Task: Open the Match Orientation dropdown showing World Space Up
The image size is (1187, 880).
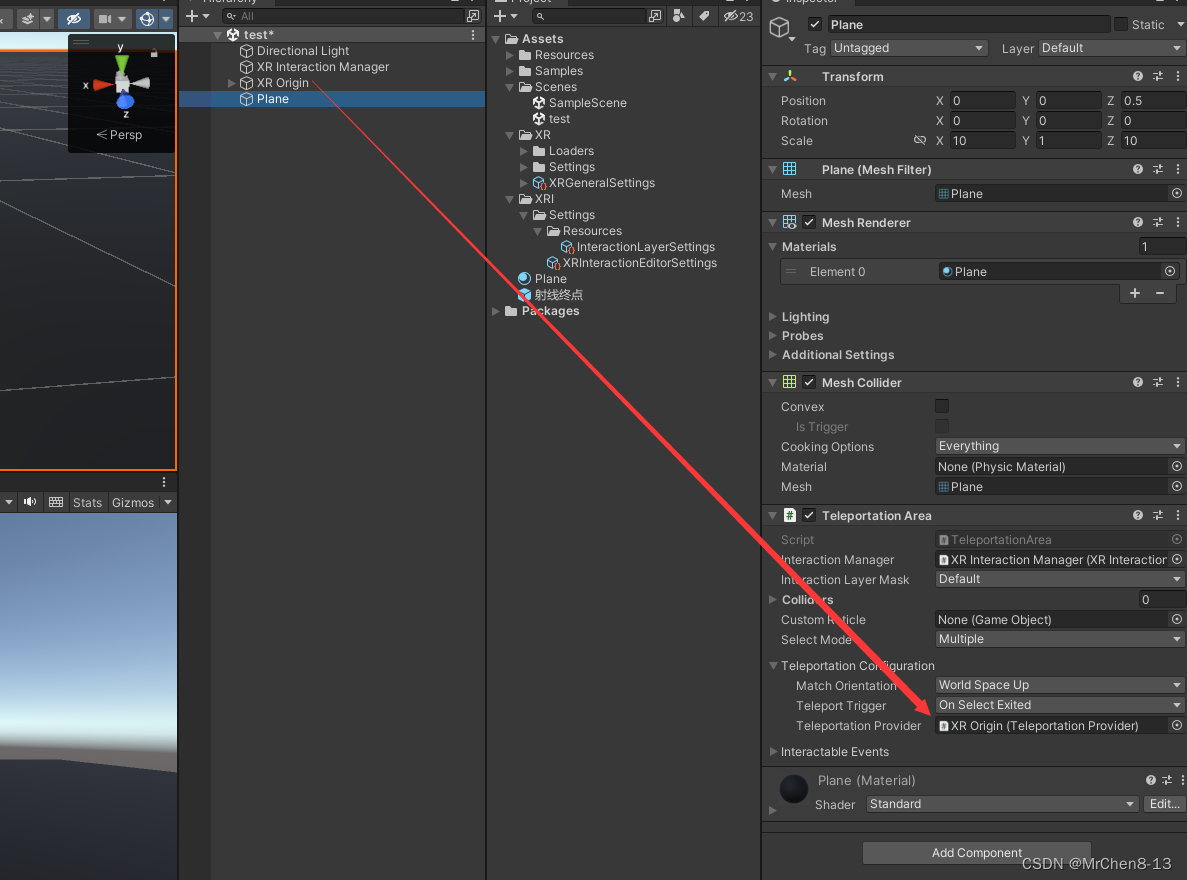Action: pos(1058,685)
